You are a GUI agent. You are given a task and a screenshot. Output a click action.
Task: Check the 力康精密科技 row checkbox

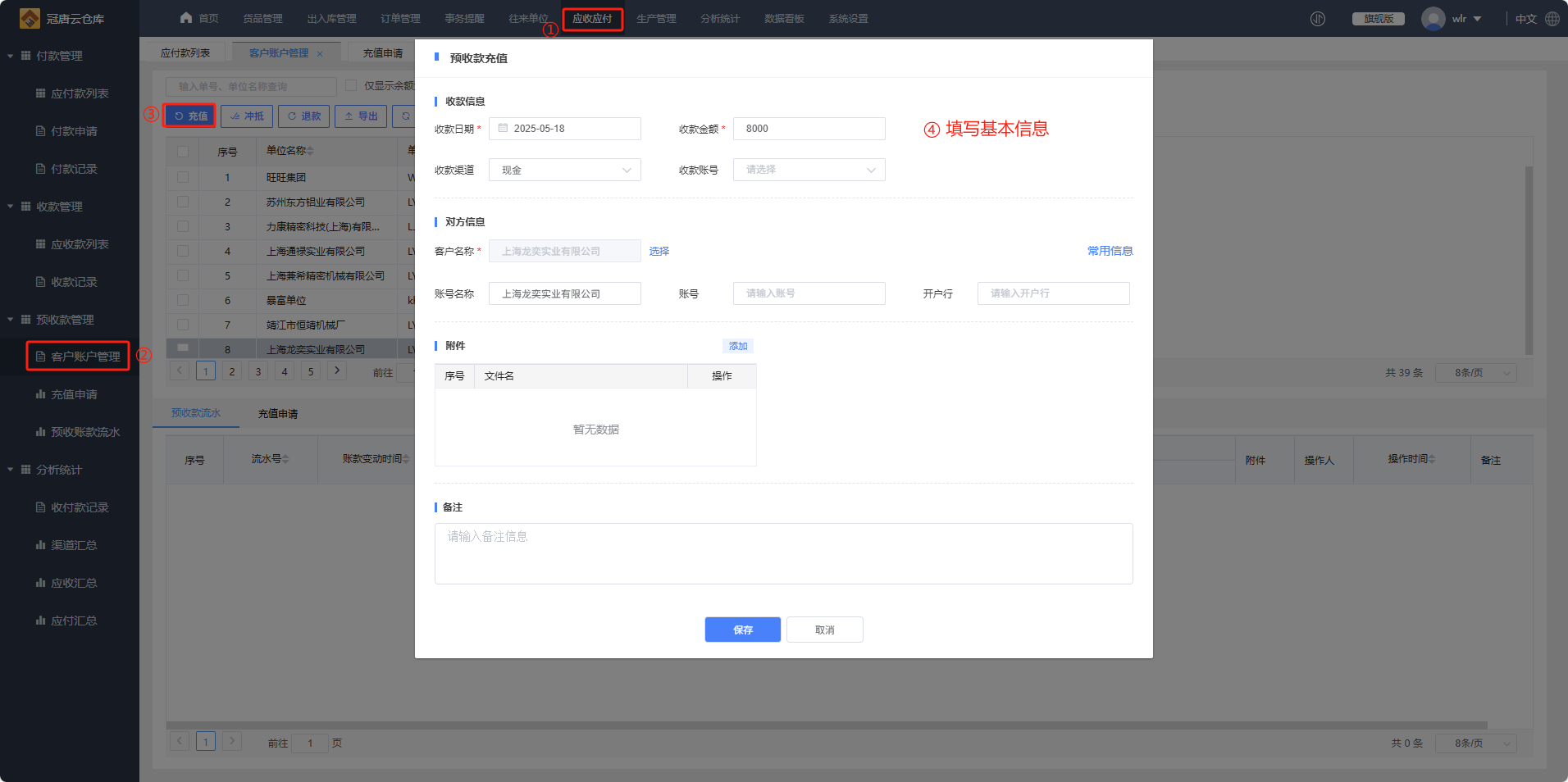[183, 226]
